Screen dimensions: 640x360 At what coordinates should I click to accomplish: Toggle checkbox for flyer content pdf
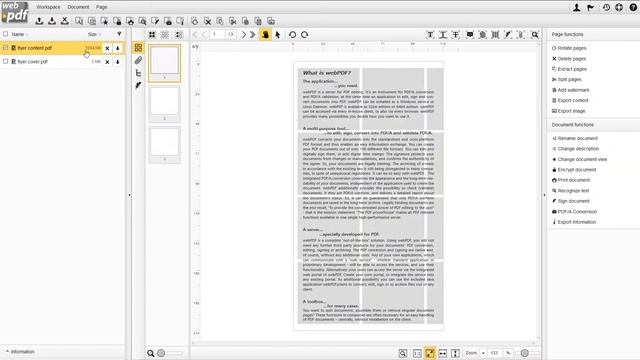[6, 48]
